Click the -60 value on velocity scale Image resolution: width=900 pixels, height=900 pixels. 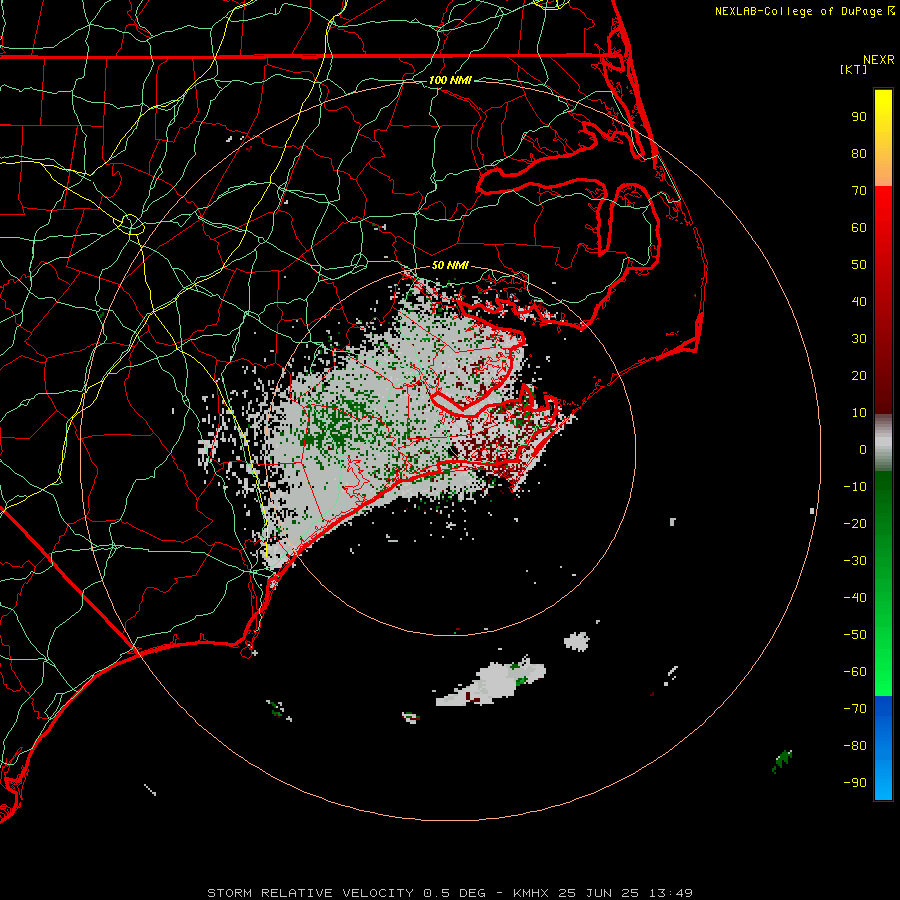point(855,672)
